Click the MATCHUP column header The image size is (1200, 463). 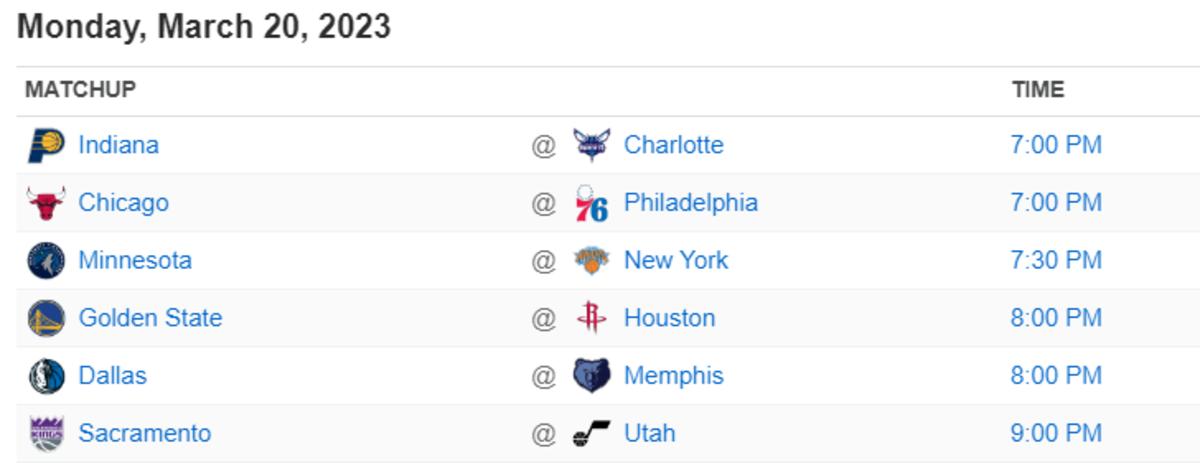[80, 89]
